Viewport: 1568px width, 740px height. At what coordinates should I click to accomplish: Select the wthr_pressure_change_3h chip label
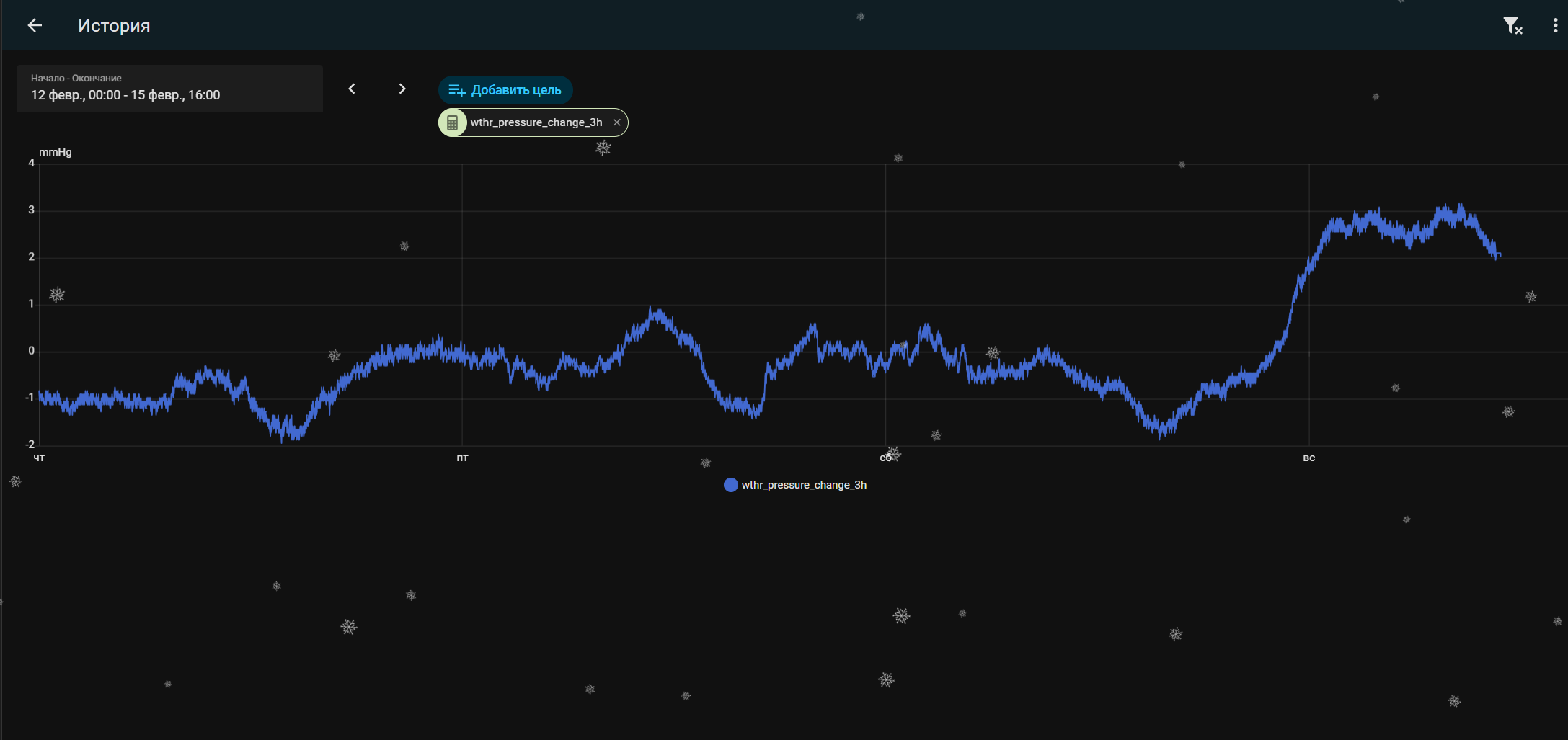[x=536, y=122]
